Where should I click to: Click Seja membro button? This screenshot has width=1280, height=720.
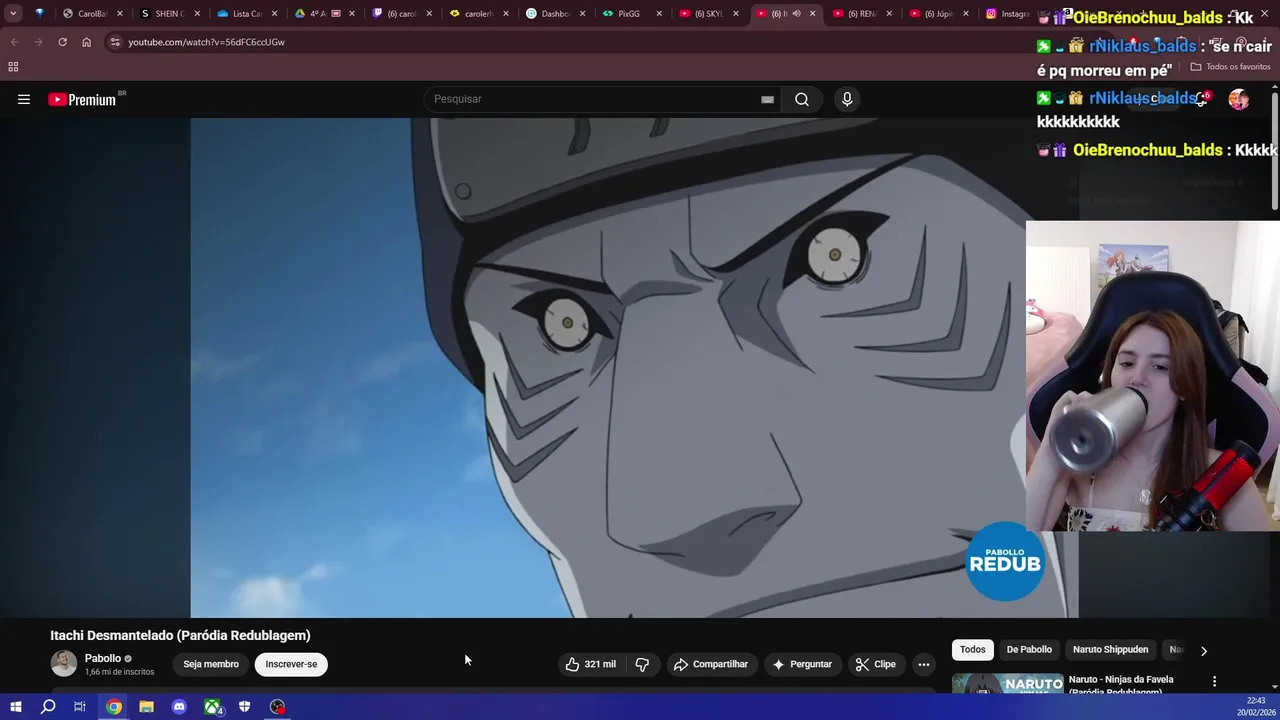pos(211,664)
